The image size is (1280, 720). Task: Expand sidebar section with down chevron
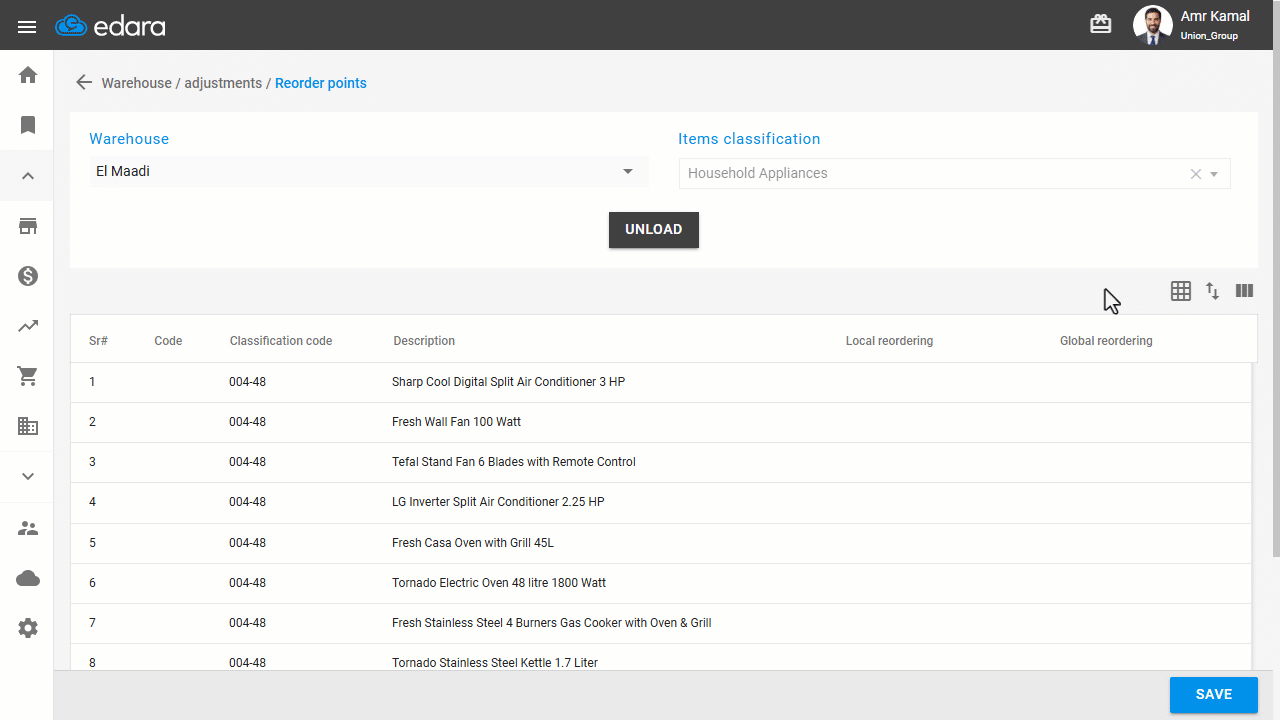click(x=28, y=477)
